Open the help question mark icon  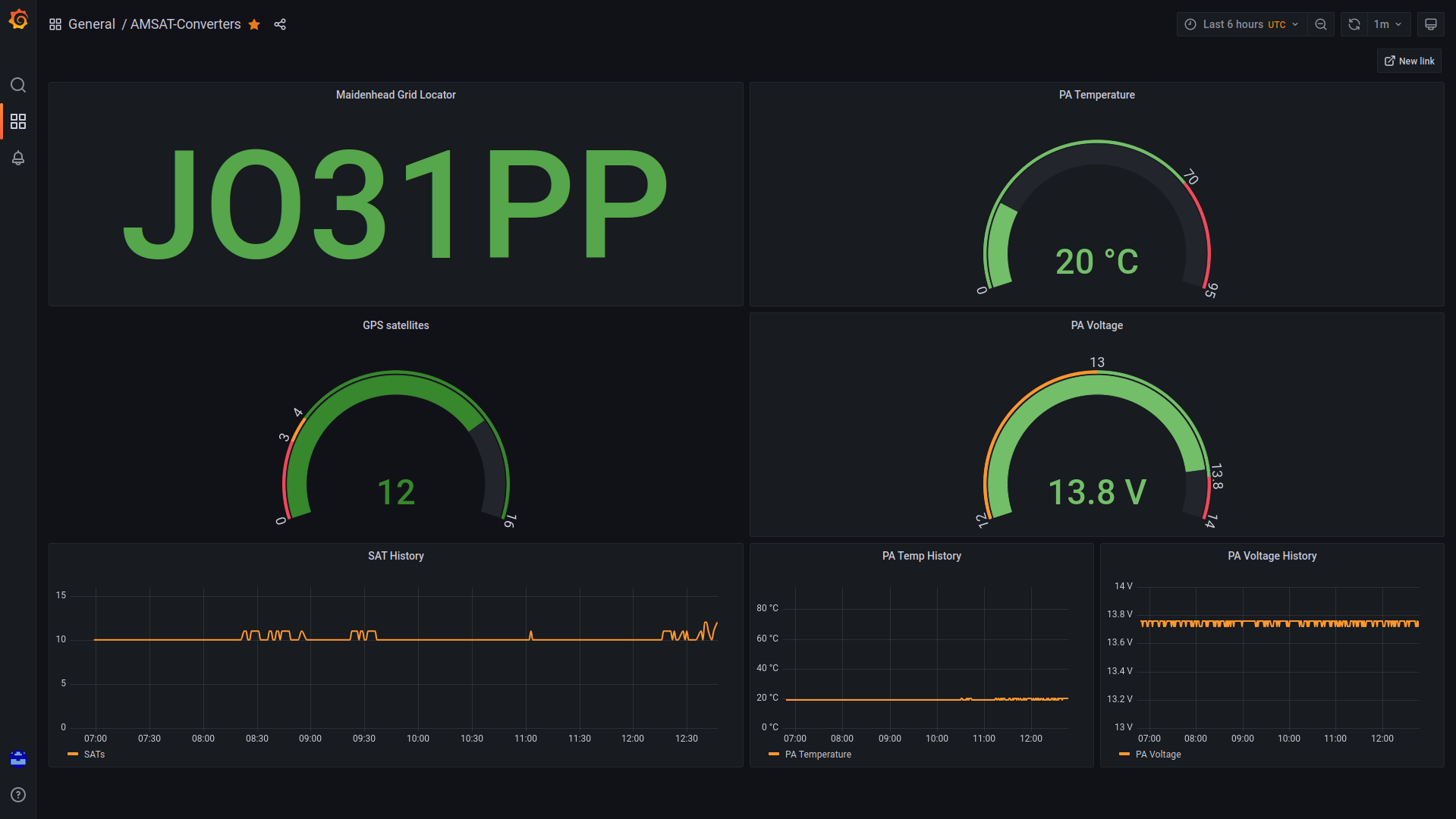18,795
